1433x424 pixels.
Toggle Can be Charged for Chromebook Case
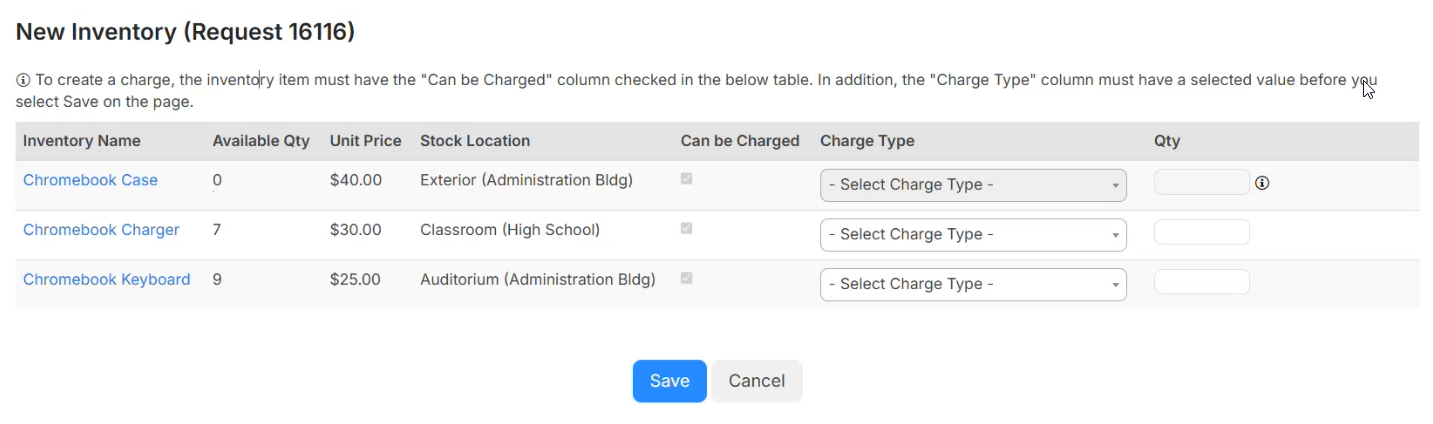[686, 179]
